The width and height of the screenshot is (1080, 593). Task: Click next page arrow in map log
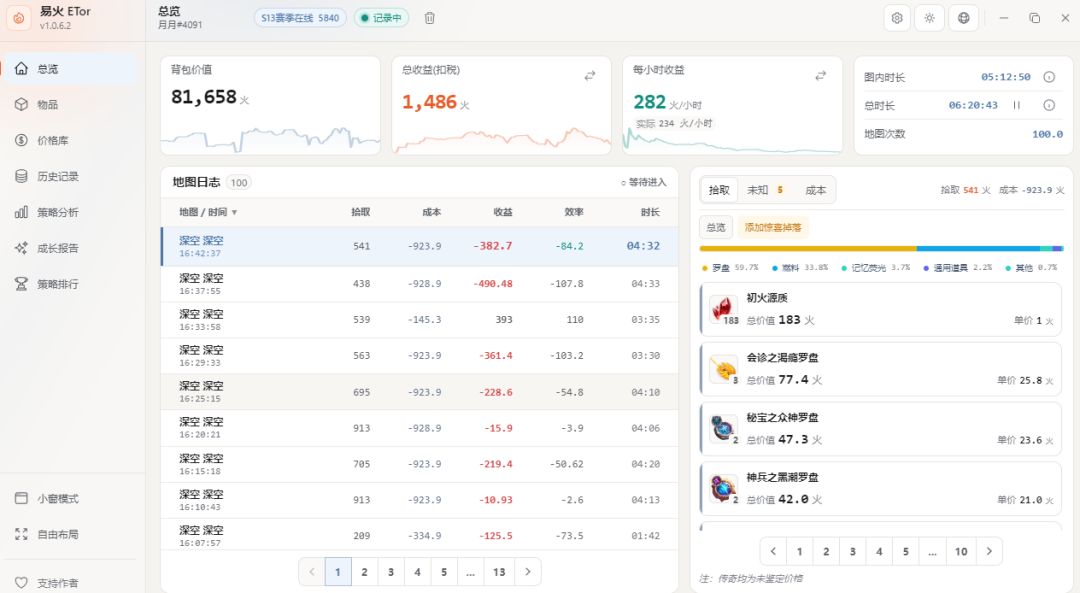pyautogui.click(x=528, y=572)
